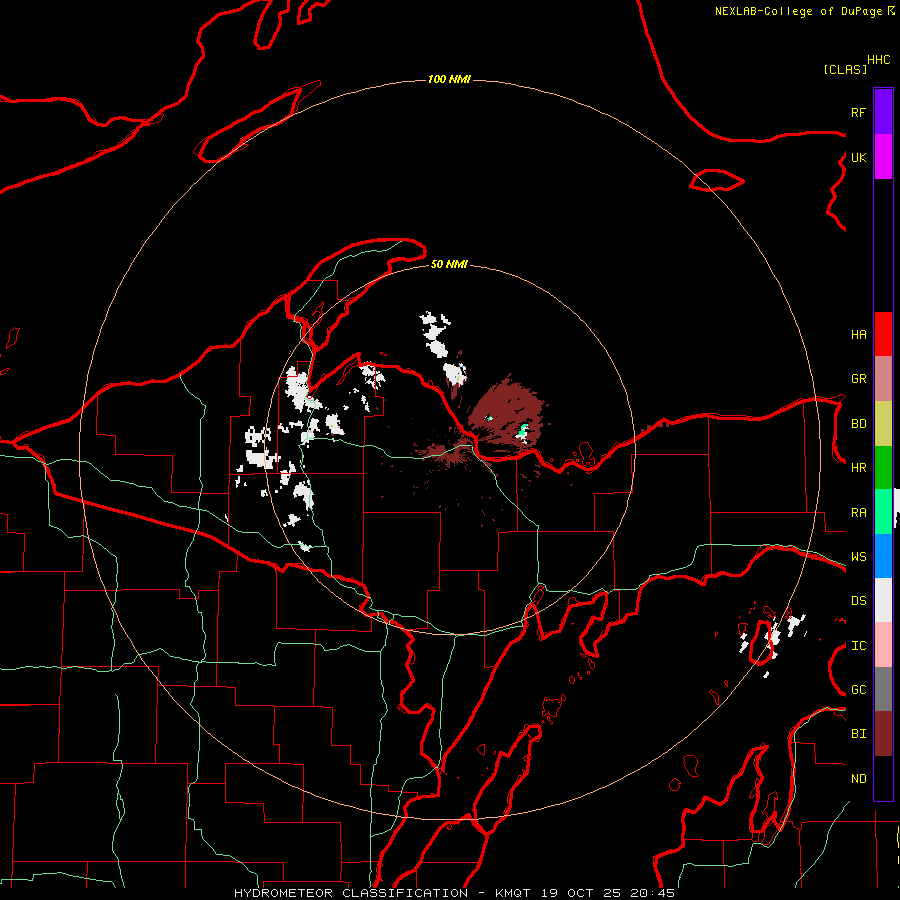Click the GC legend label text
The height and width of the screenshot is (900, 900).
[858, 690]
